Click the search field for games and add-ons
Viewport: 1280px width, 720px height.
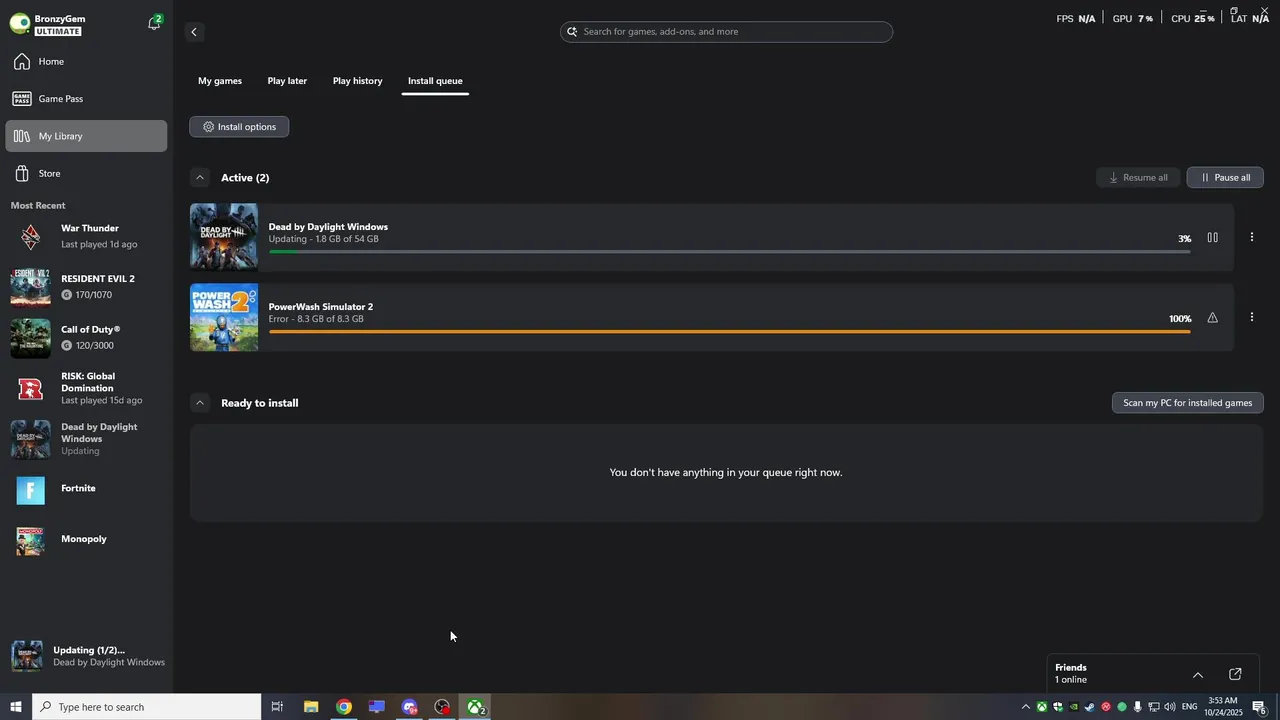[x=726, y=32]
